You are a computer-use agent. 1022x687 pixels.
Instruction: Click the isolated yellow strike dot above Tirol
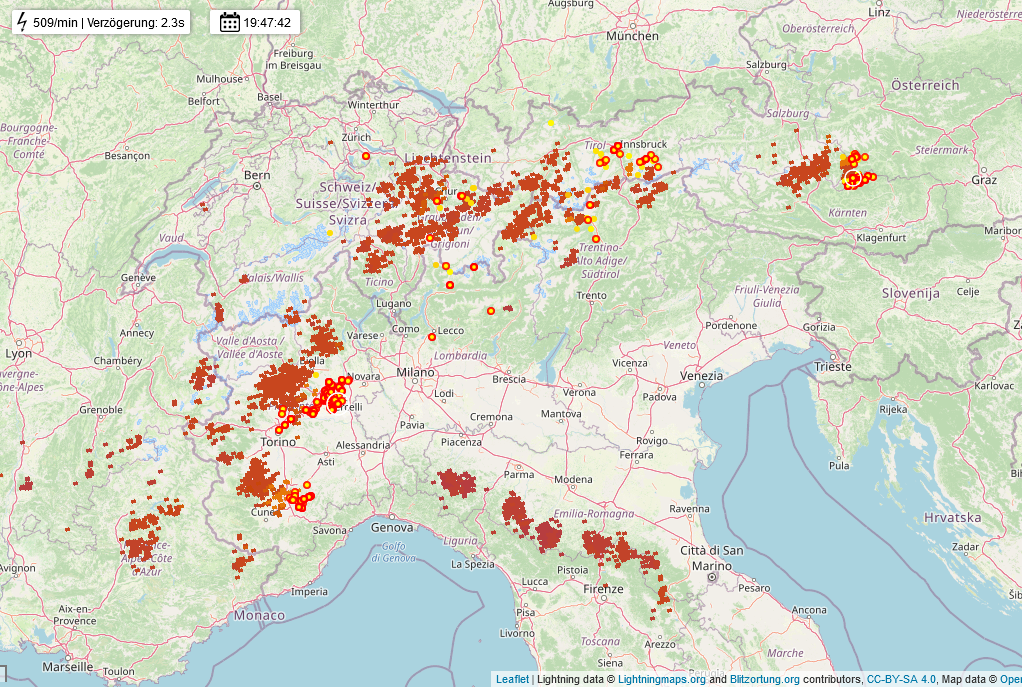tap(551, 123)
